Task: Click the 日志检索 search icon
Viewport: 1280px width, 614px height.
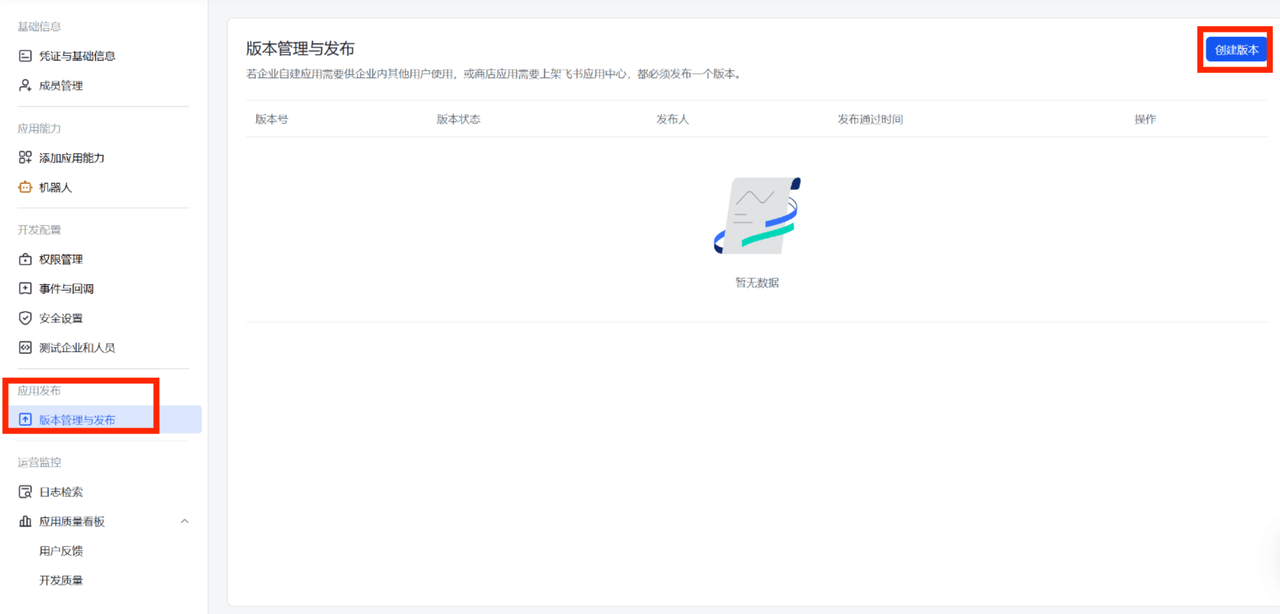Action: click(x=26, y=492)
